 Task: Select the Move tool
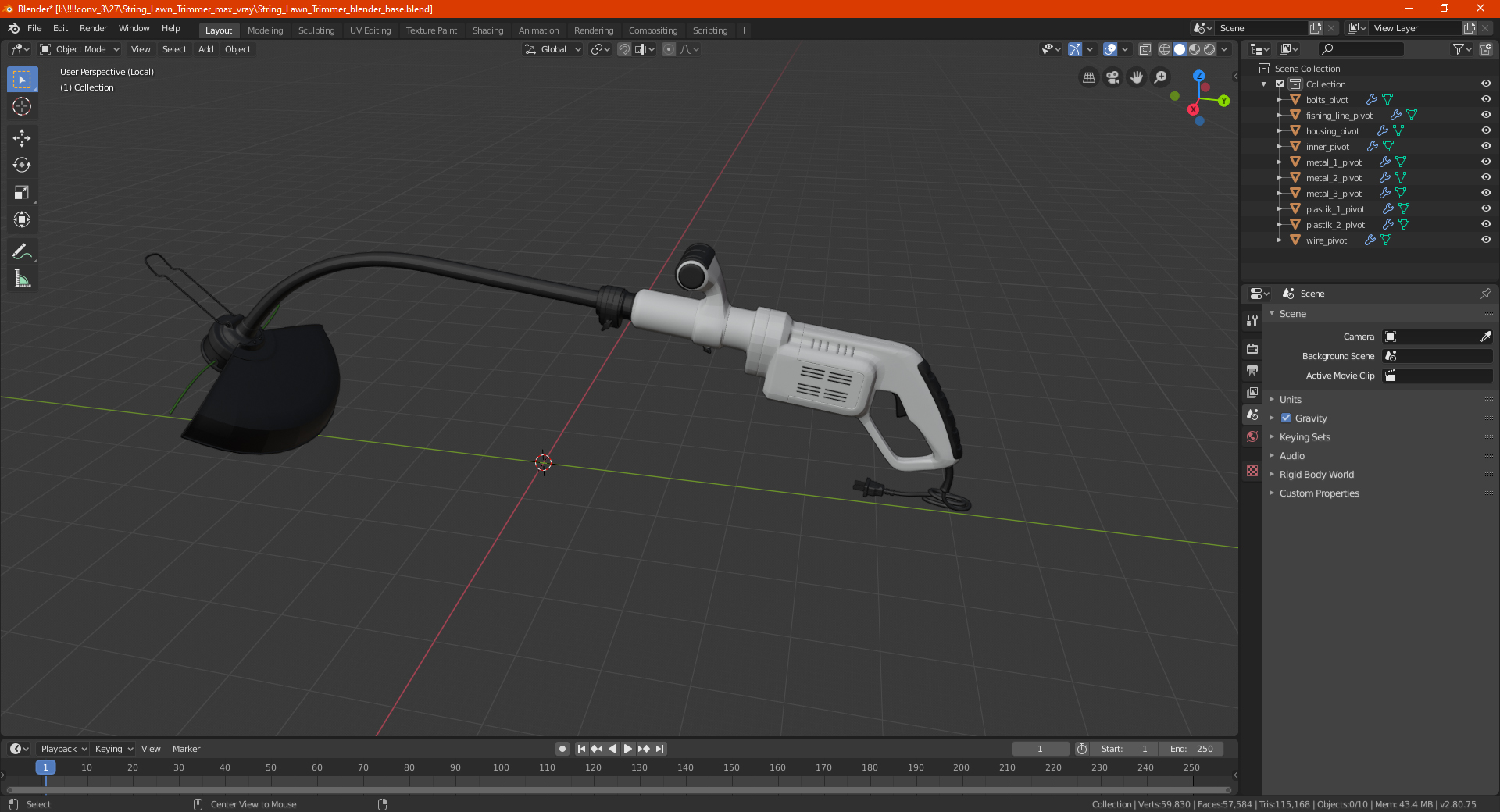22,138
